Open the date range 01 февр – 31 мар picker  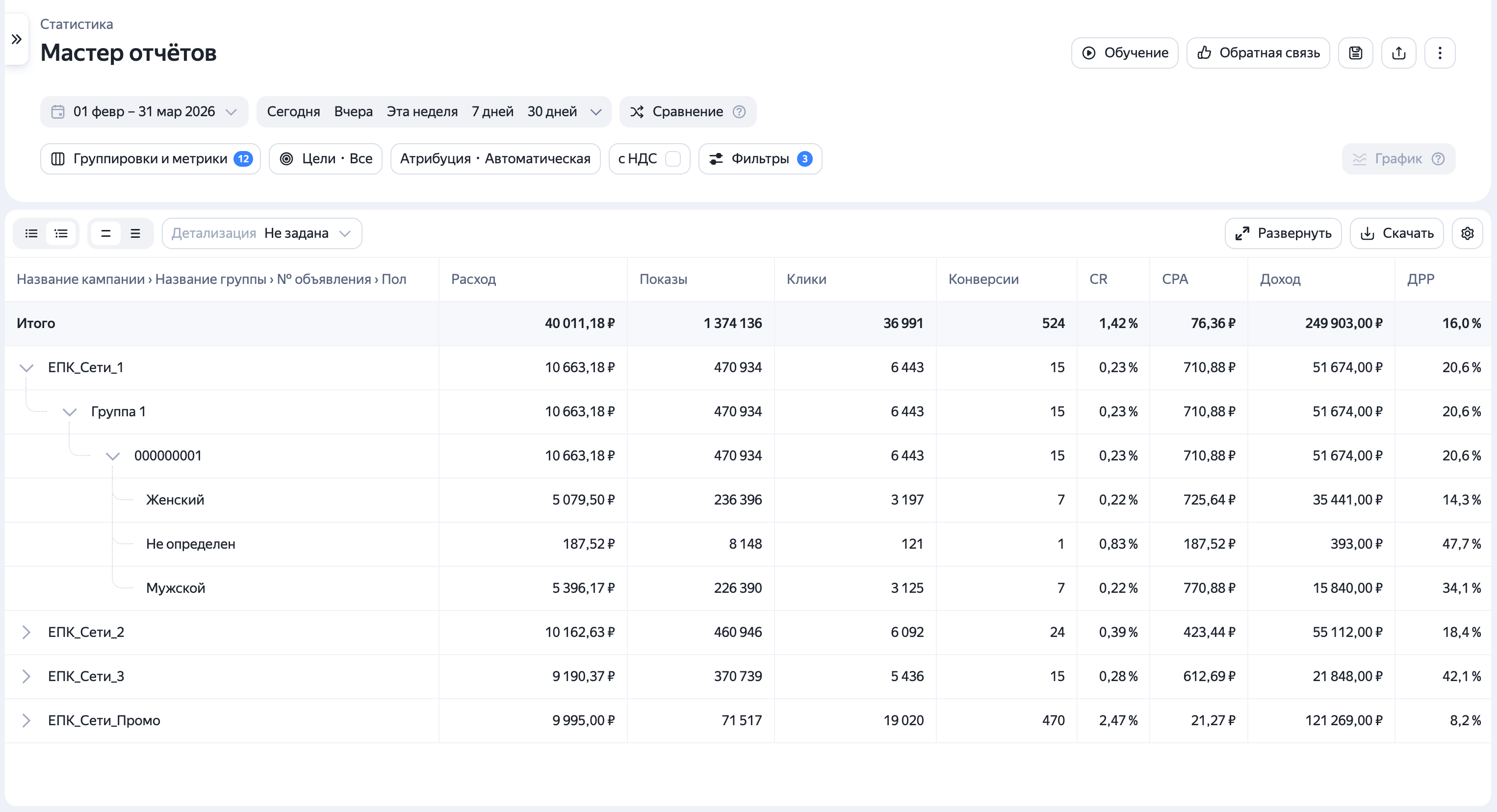[x=144, y=111]
